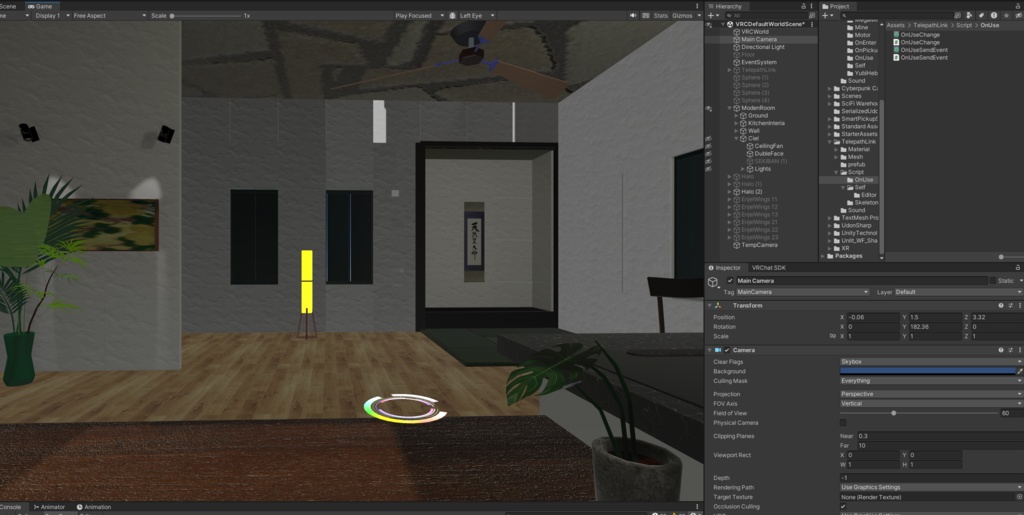This screenshot has width=1024, height=515.
Task: Lock the Inspector panel
Action: [x=1017, y=268]
